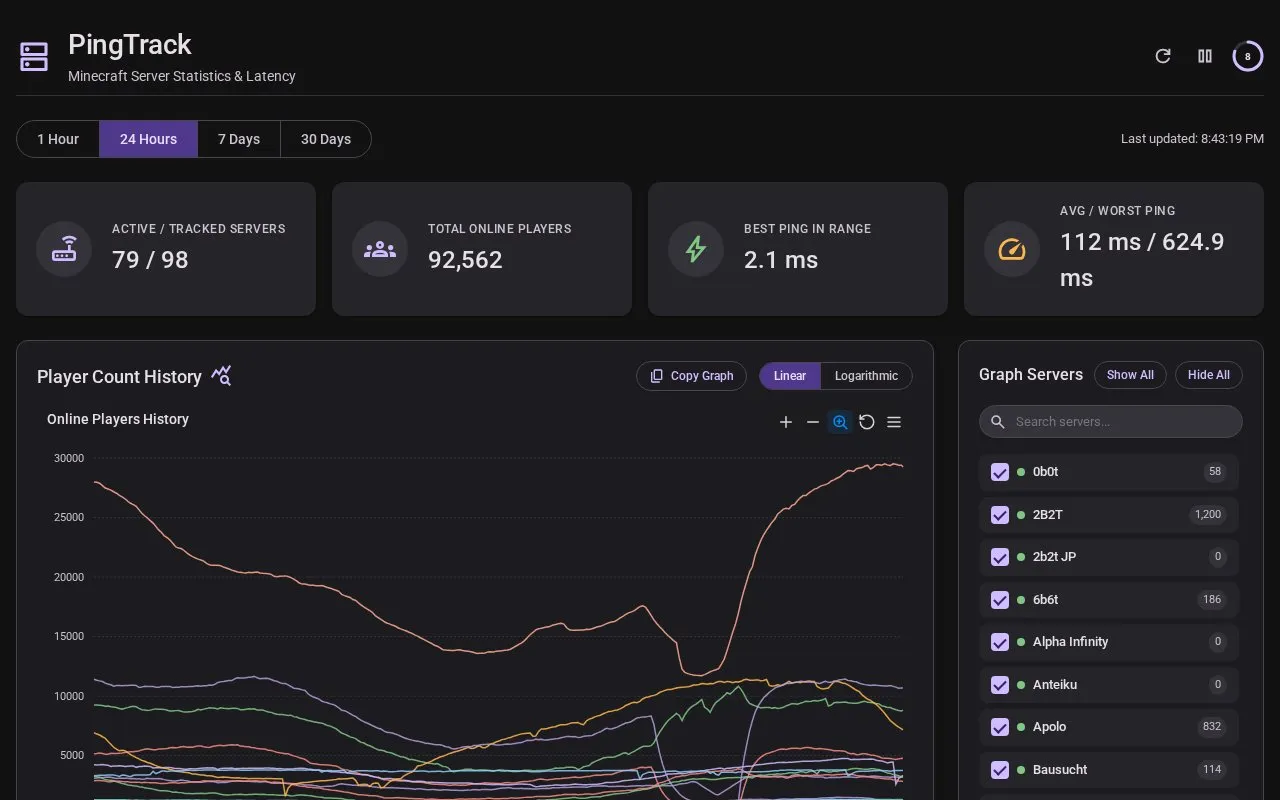
Task: Click the lightning bolt icon in Best Ping card
Action: [x=696, y=249]
